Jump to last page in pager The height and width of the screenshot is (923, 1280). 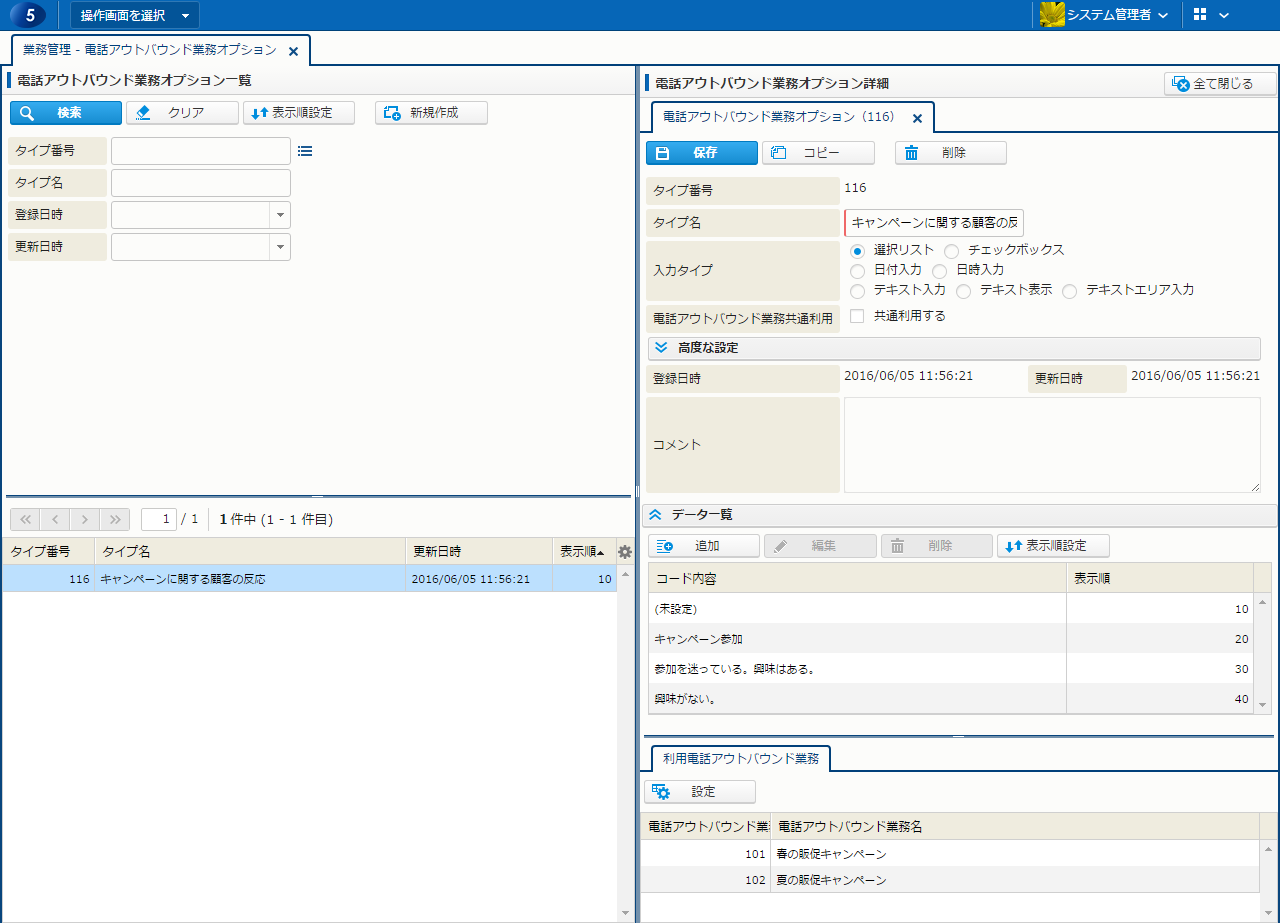(x=116, y=519)
